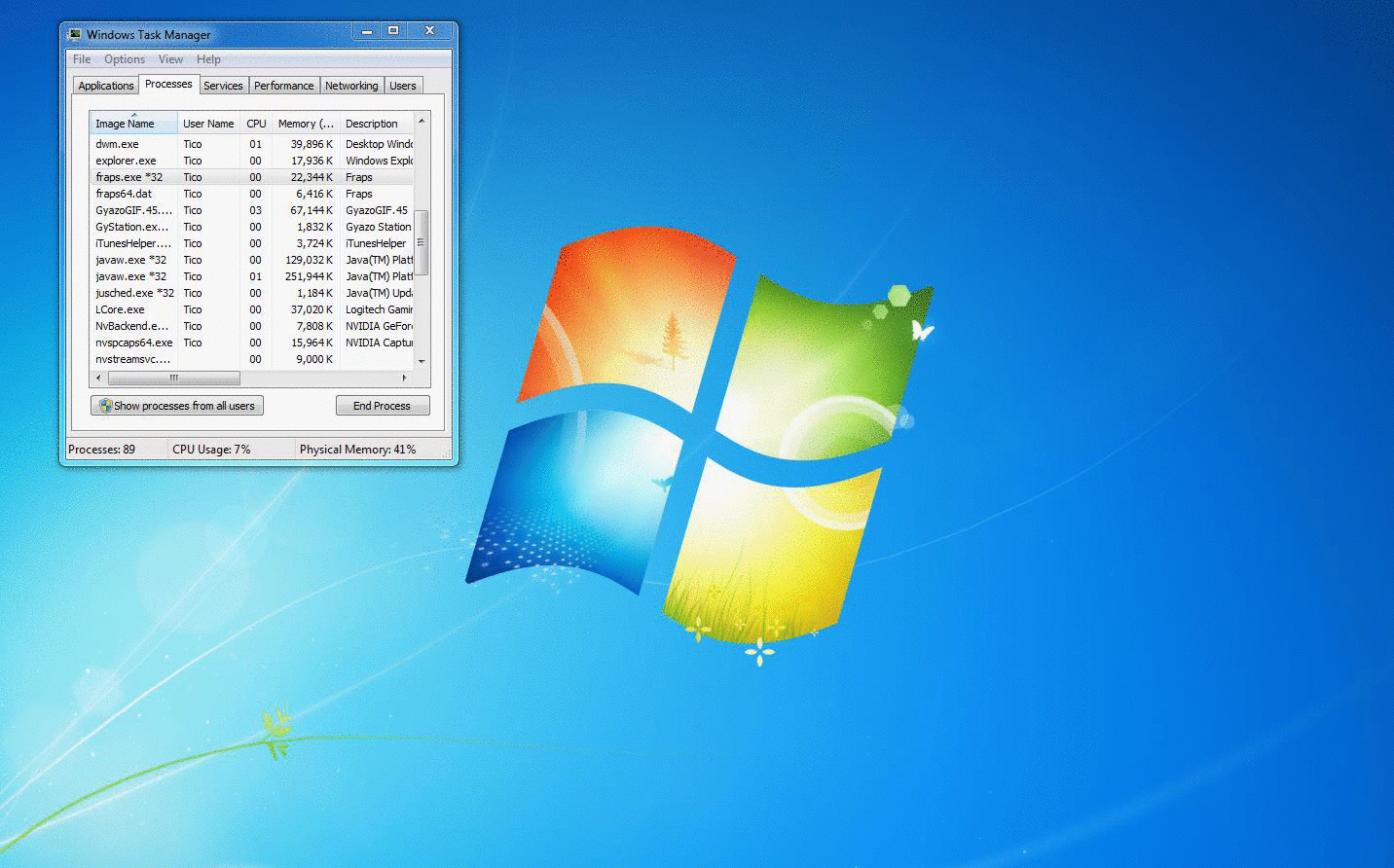Click the NVIDIA GeForce description cell
This screenshot has width=1394, height=868.
coord(379,326)
